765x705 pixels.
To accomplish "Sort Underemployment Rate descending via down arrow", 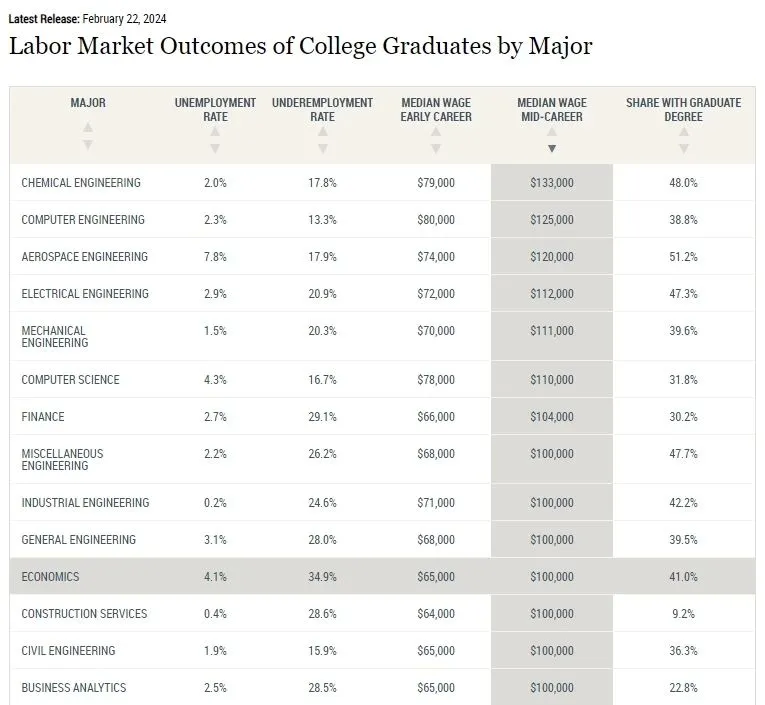I will [322, 149].
